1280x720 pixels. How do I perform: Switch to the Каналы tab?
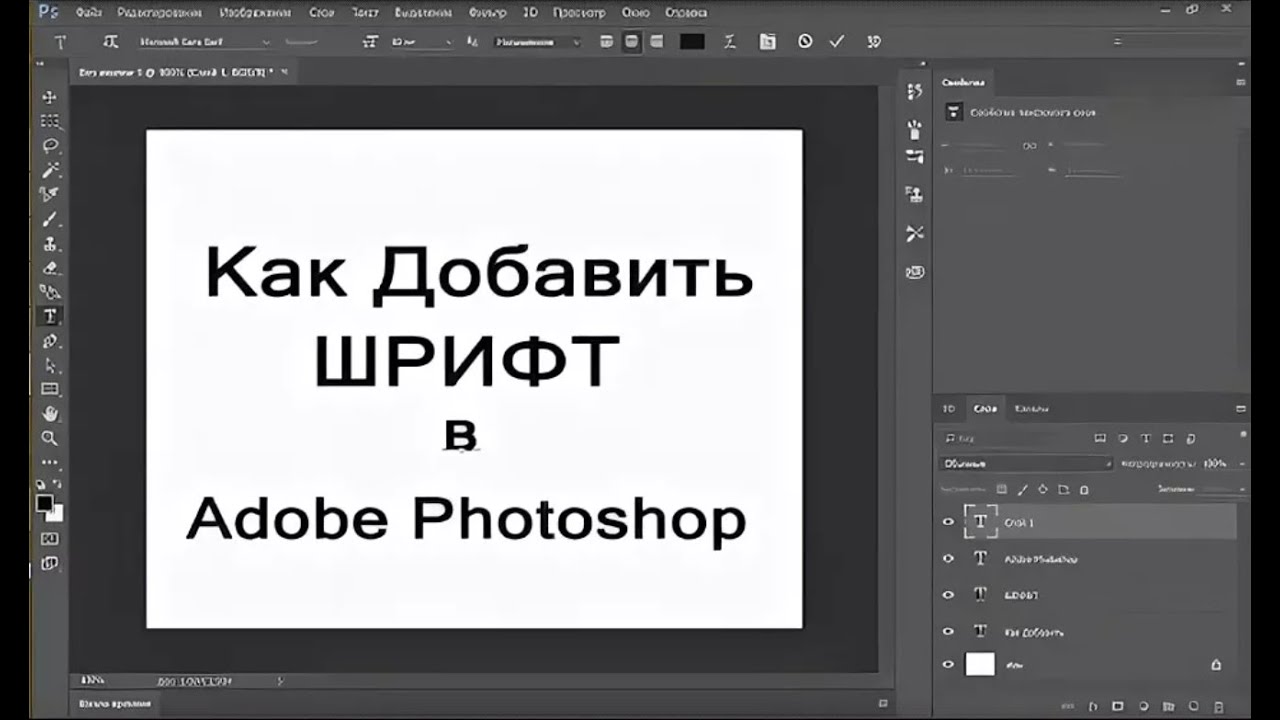point(1031,409)
